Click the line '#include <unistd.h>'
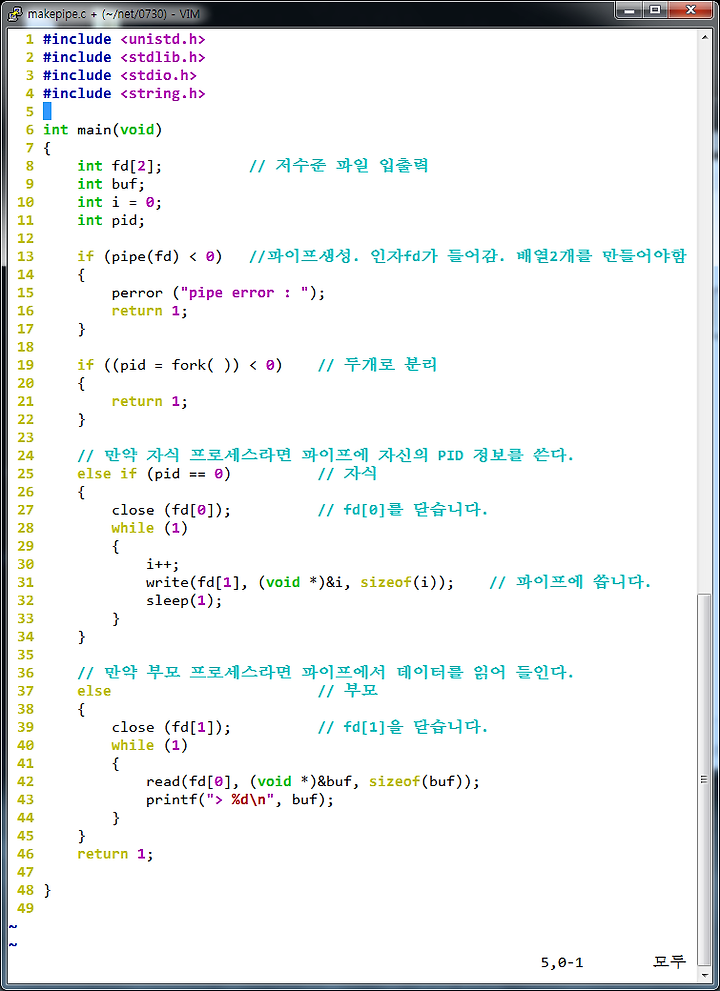 coord(124,39)
